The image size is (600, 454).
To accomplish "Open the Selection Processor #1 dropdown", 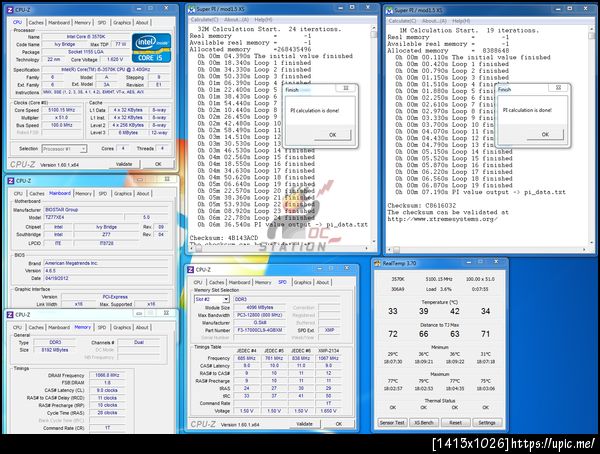I will 65,149.
